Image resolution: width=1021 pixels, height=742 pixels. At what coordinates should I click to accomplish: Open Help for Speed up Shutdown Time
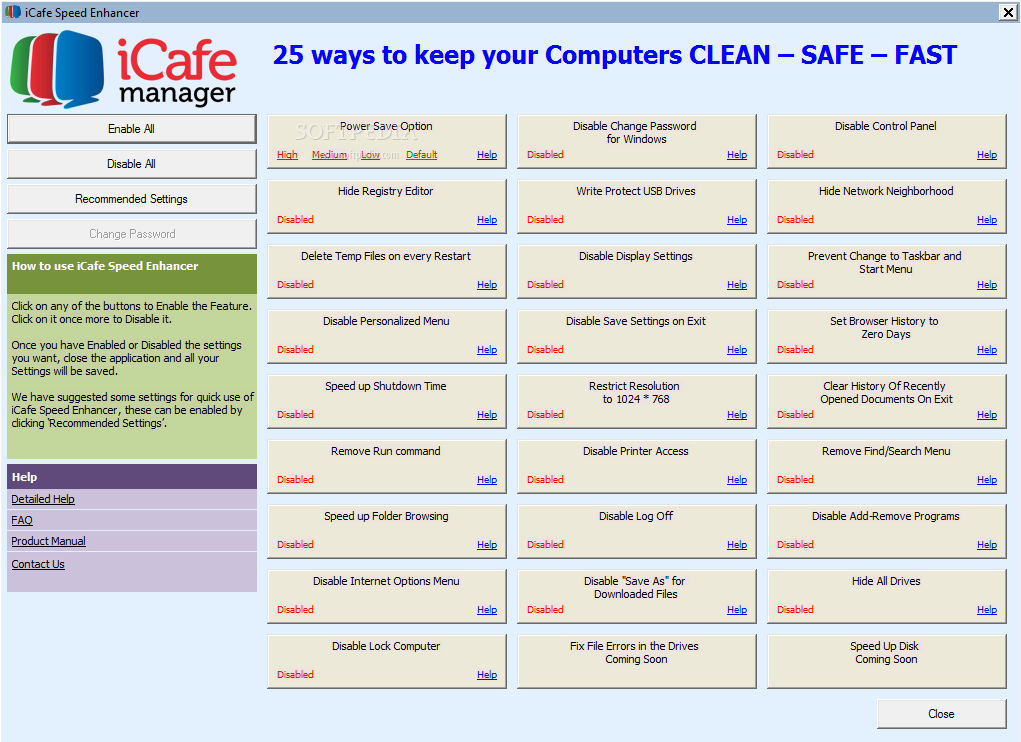coord(487,415)
